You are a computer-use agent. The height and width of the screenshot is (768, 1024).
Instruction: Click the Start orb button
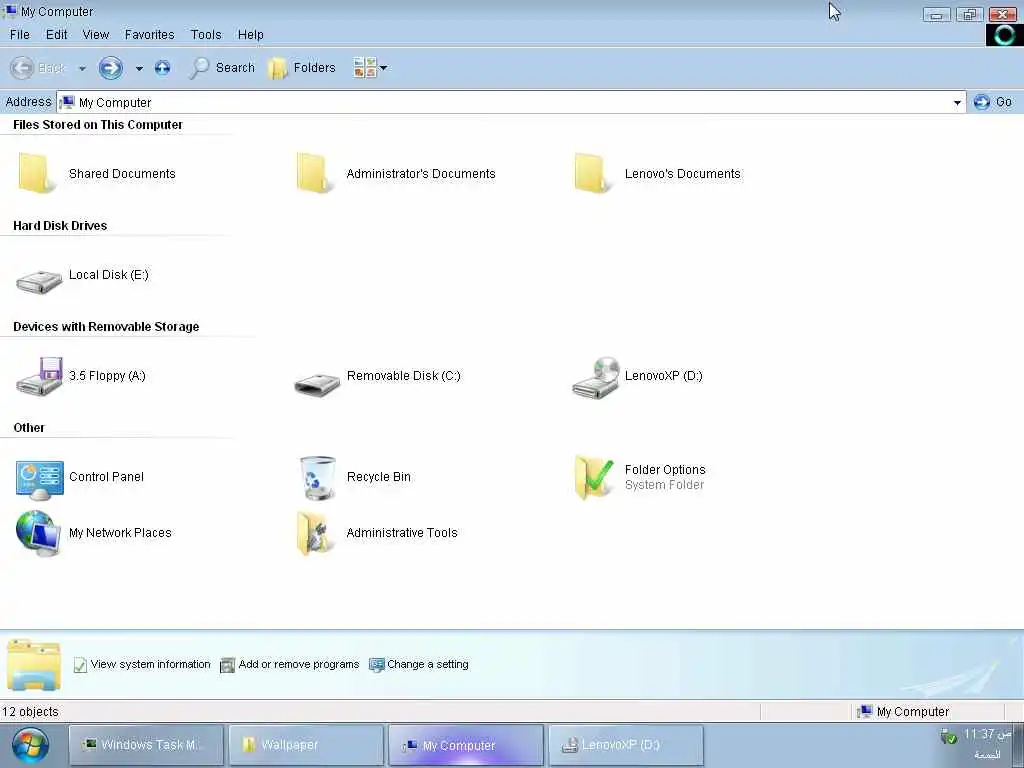point(29,746)
